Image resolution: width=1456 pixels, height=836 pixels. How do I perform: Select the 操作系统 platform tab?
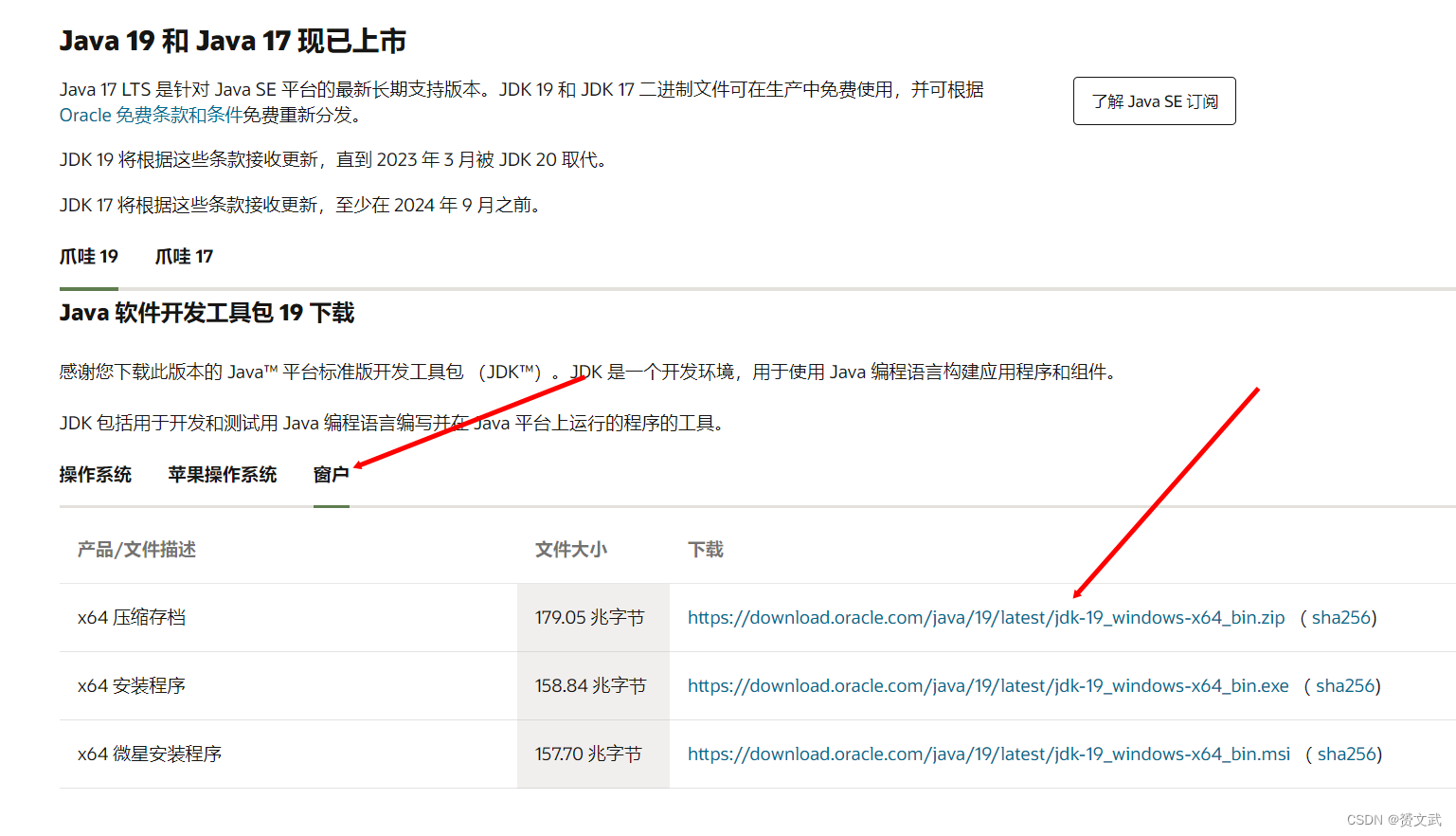[95, 474]
